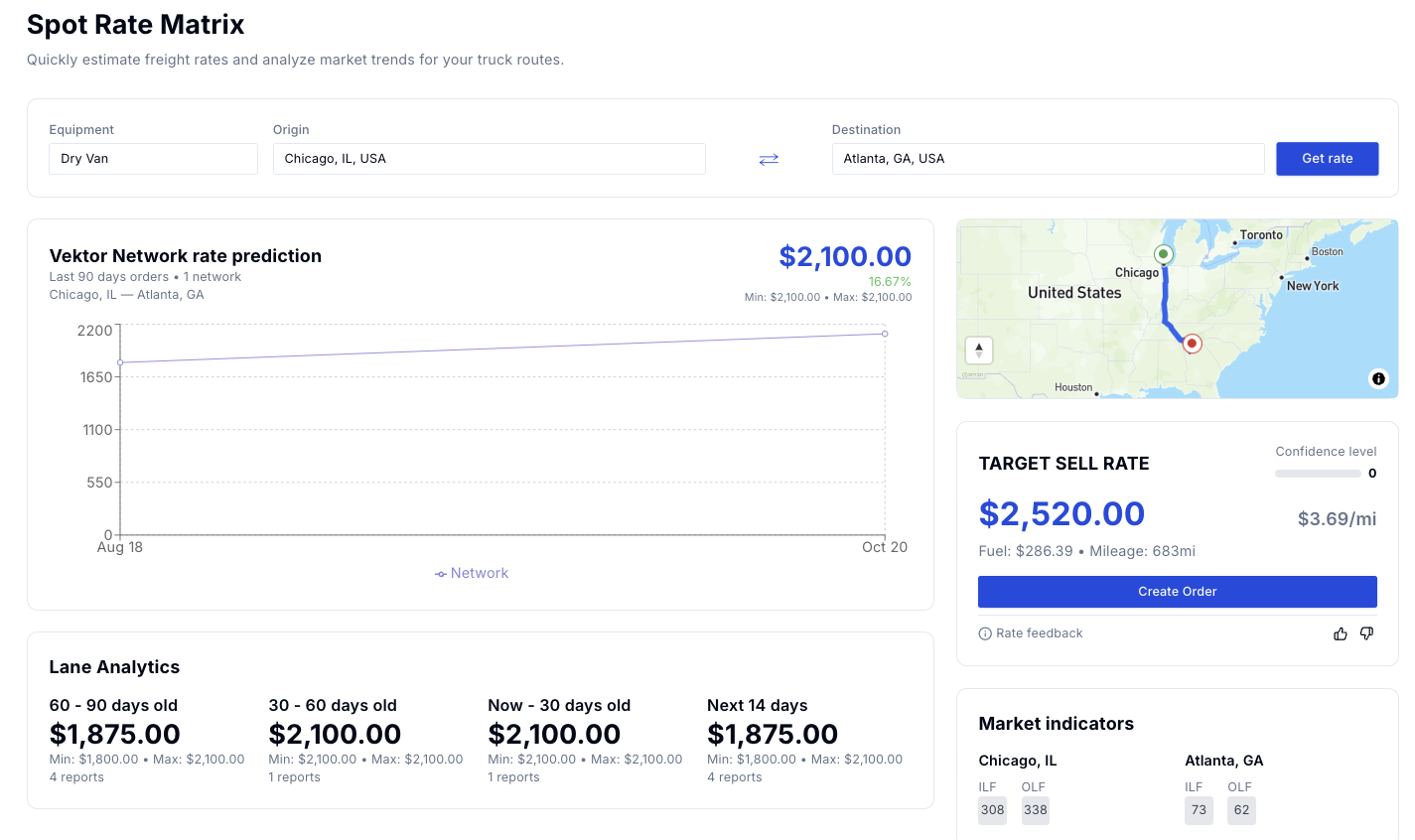Screen dimensions: 1415x840
Task: Open the Equipment Dry Van dropdown
Action: (x=153, y=159)
